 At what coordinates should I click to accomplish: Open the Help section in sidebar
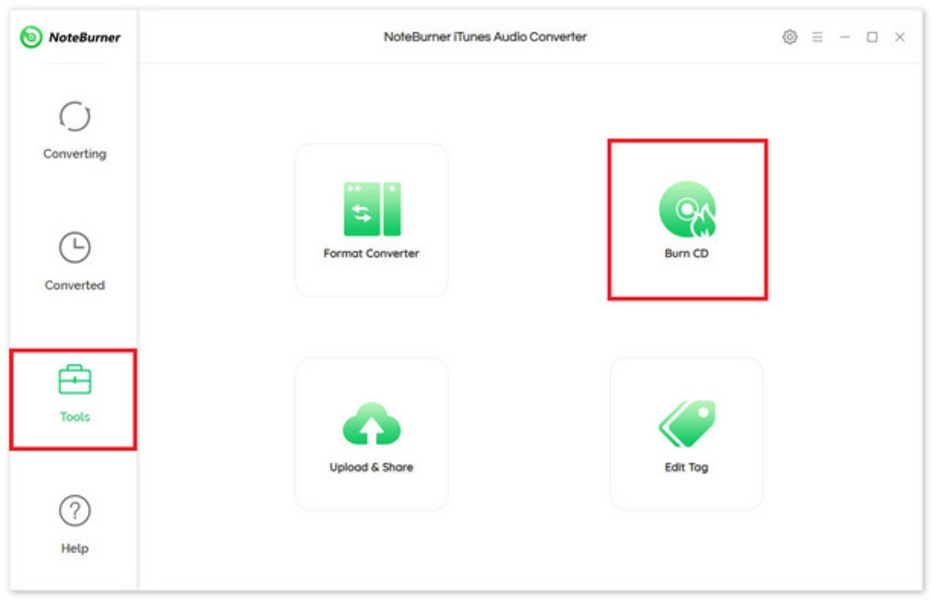pos(74,524)
